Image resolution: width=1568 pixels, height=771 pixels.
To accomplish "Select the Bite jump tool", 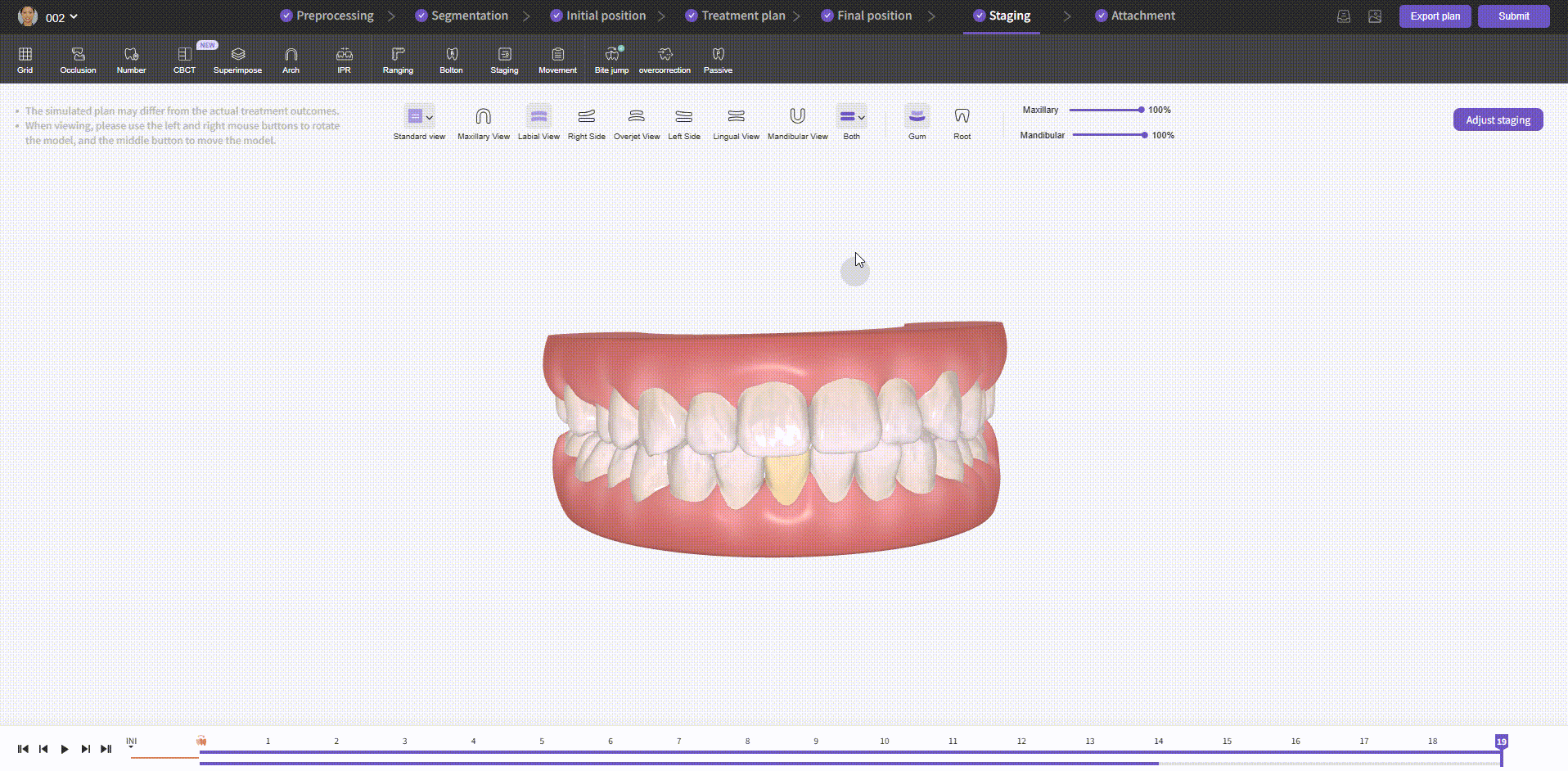I will coord(611,61).
